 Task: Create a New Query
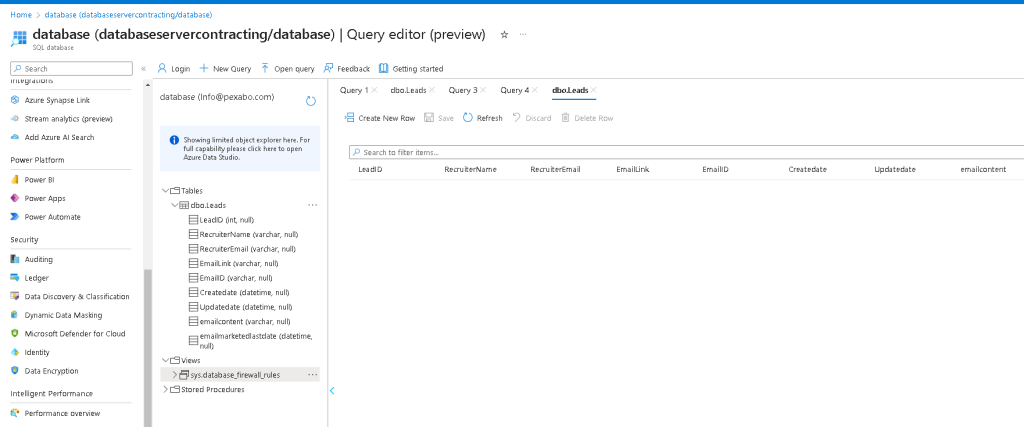click(225, 69)
